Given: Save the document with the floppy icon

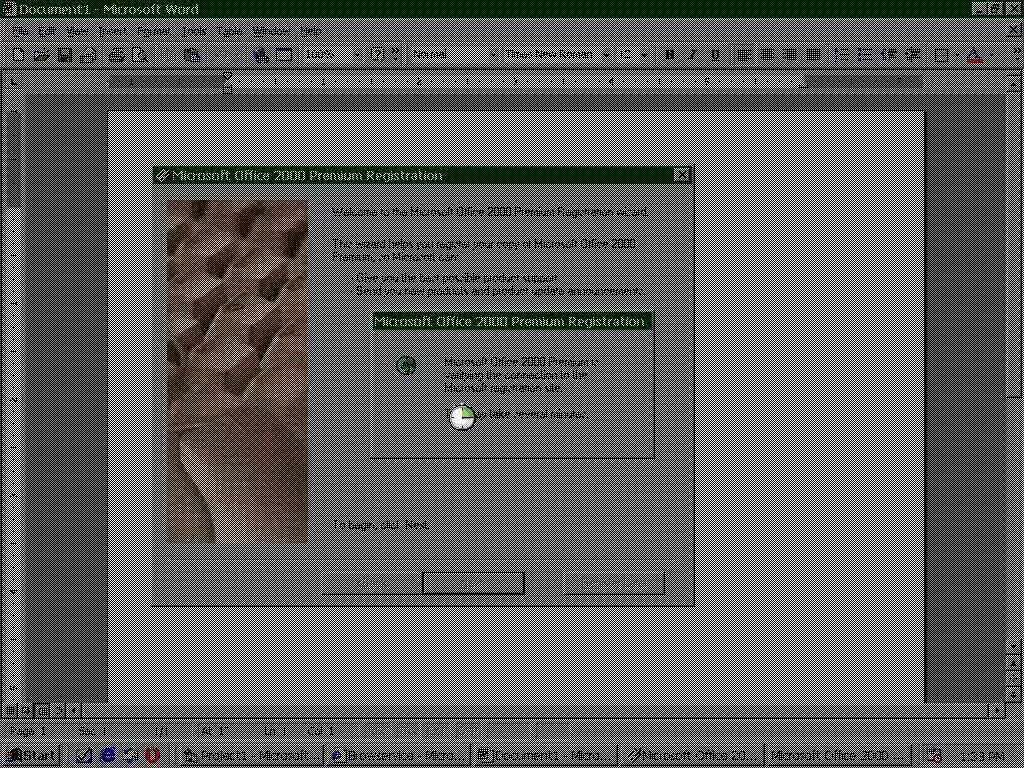Looking at the screenshot, I should (65, 55).
